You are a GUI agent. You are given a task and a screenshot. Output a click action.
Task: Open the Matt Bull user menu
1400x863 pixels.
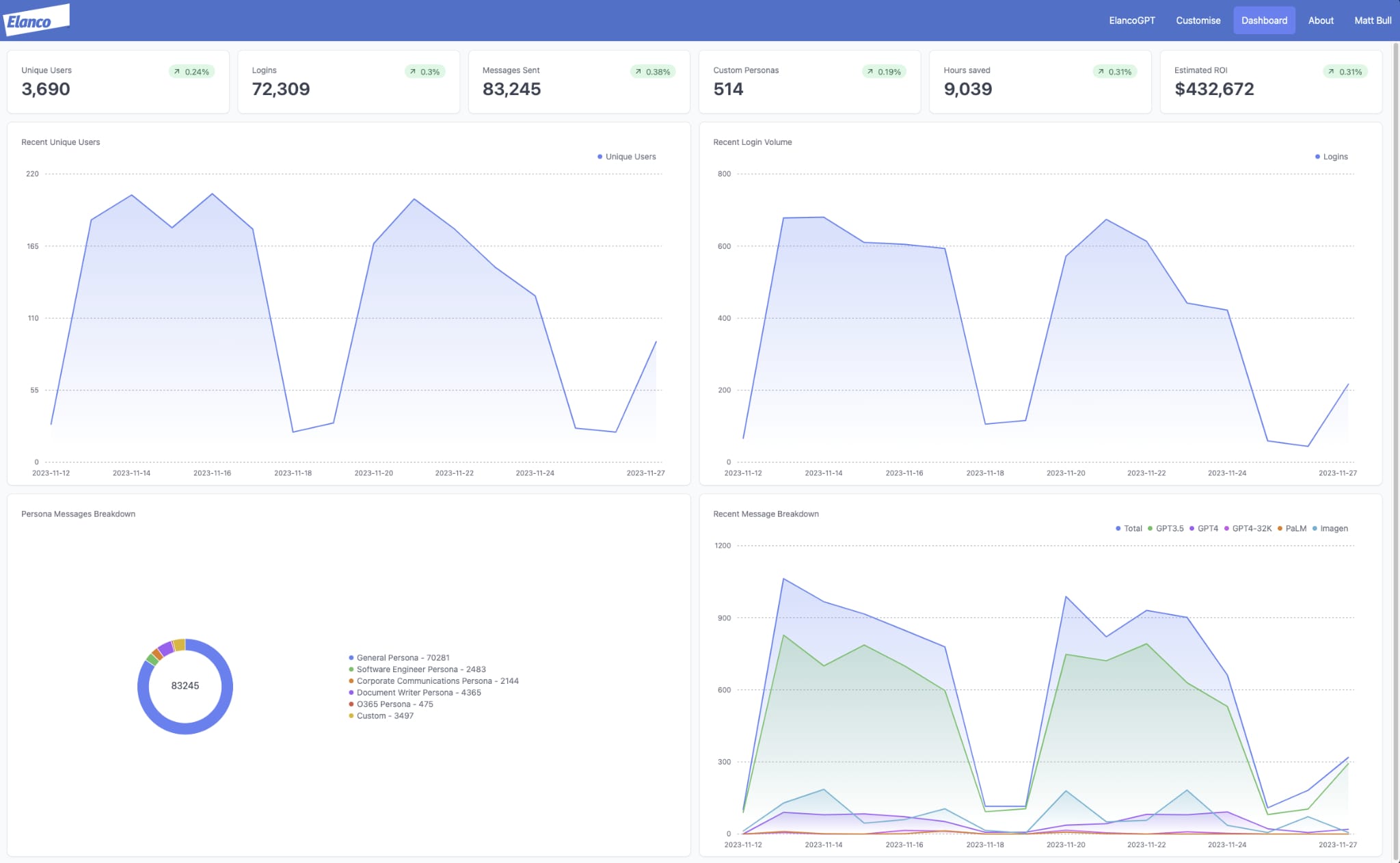(1373, 21)
